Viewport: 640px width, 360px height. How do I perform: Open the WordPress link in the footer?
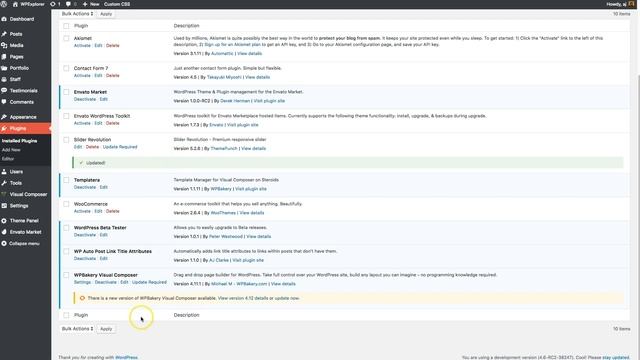127,358
